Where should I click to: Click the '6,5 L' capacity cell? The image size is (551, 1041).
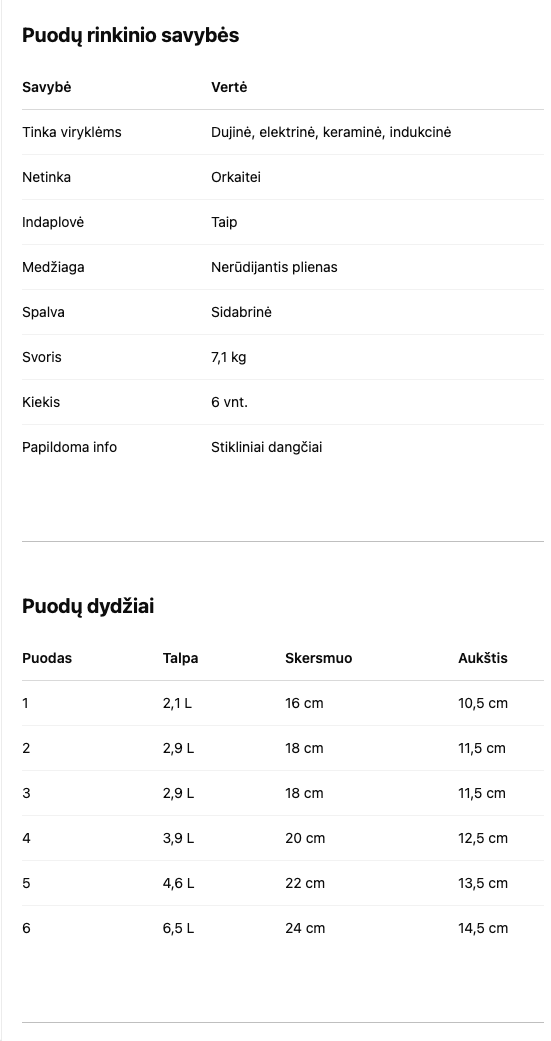tap(179, 928)
